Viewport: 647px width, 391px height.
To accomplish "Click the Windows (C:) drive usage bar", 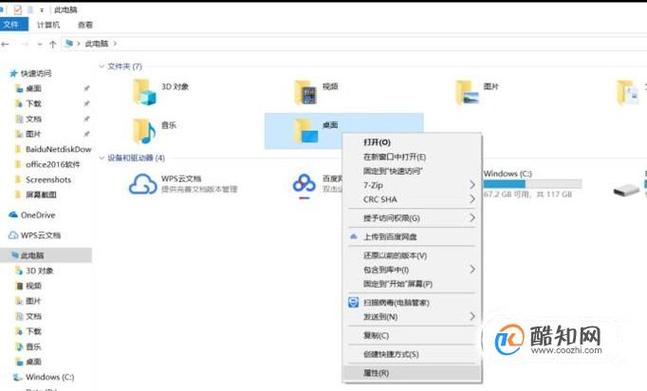I will pos(533,184).
